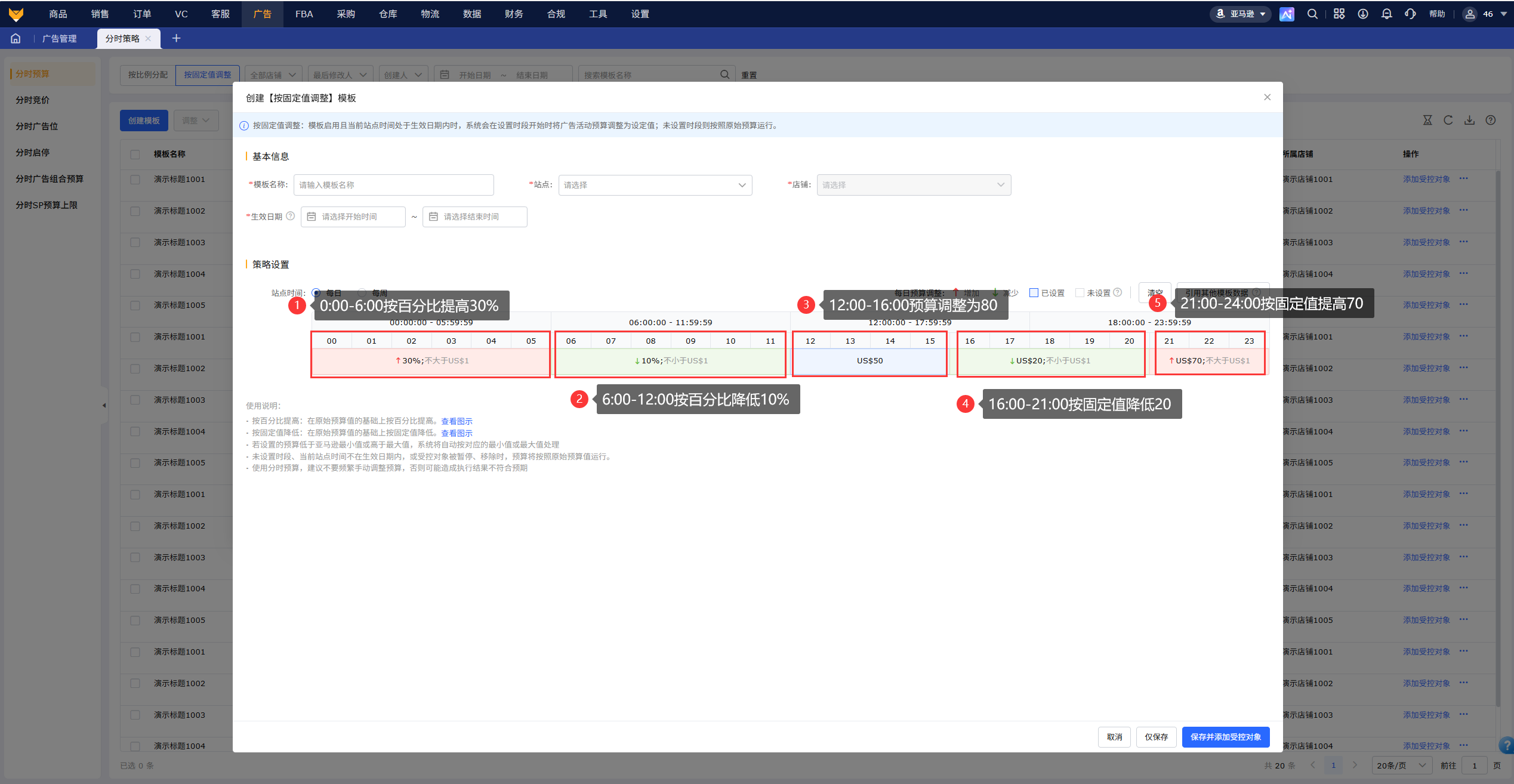Select the 每周 radio option
Image resolution: width=1514 pixels, height=784 pixels.
tap(362, 292)
